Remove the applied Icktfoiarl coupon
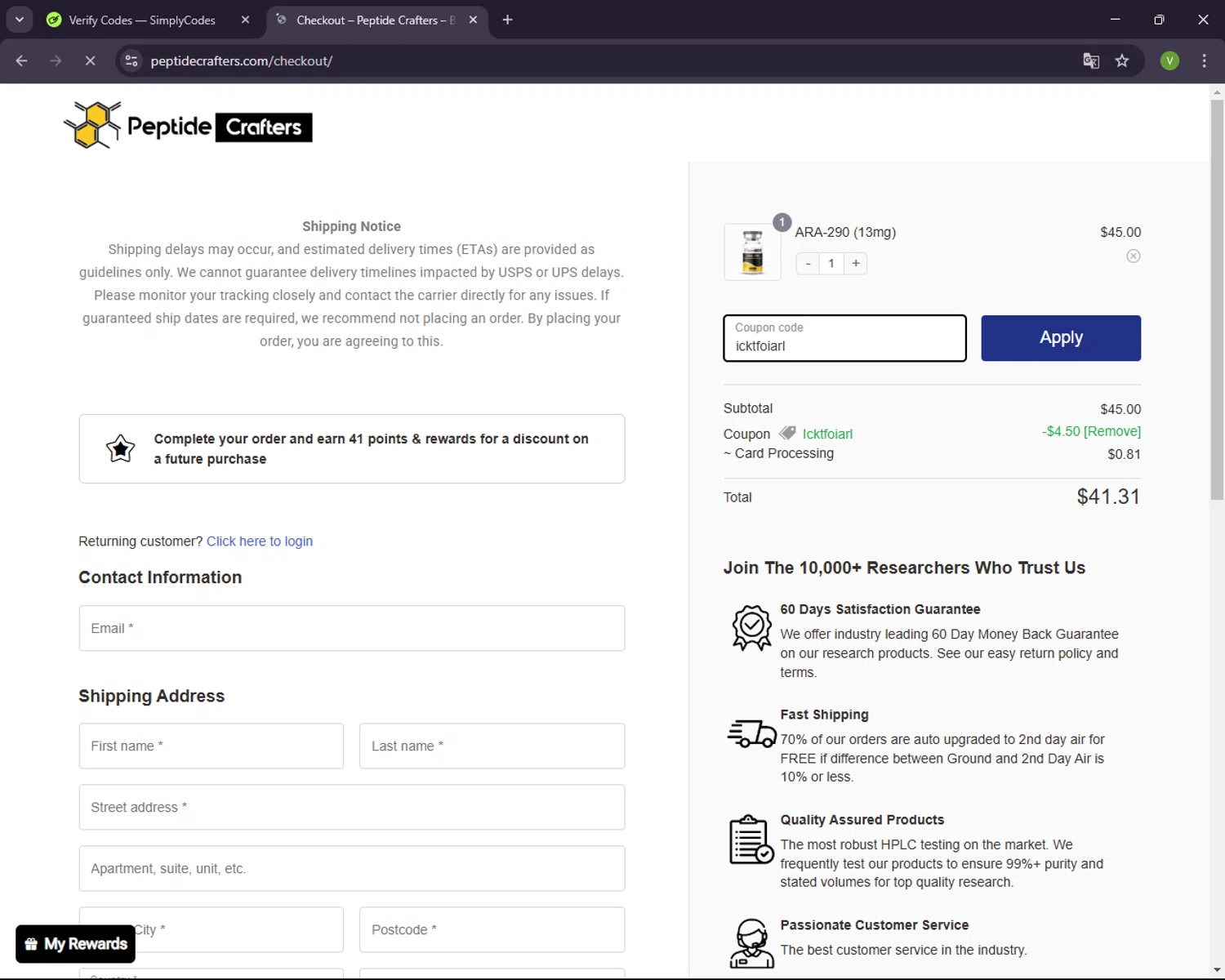The width and height of the screenshot is (1225, 980). point(1111,431)
